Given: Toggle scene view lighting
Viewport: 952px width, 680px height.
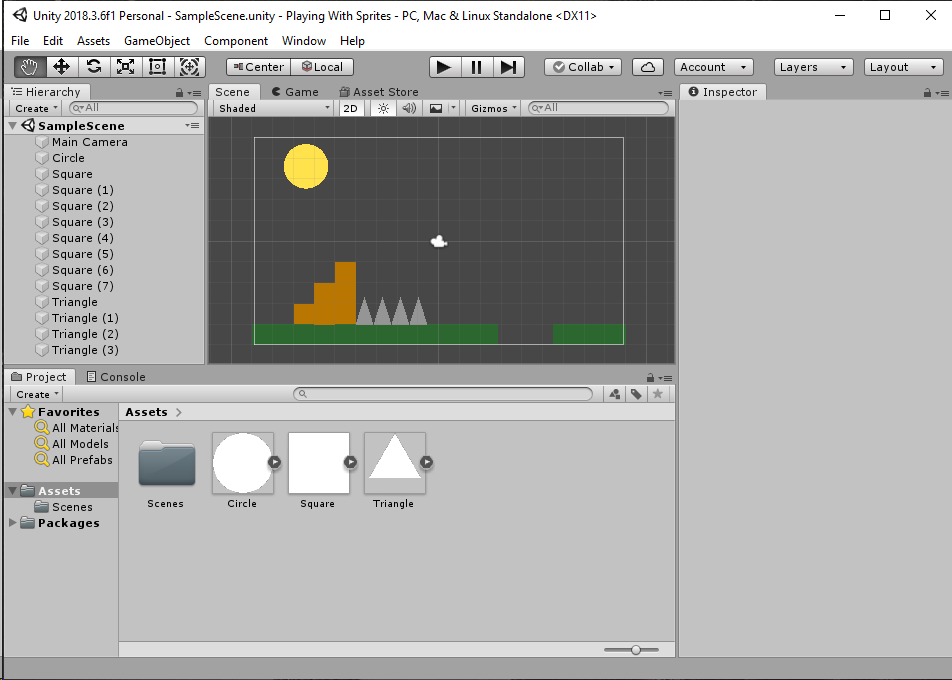Looking at the screenshot, I should click(x=384, y=107).
